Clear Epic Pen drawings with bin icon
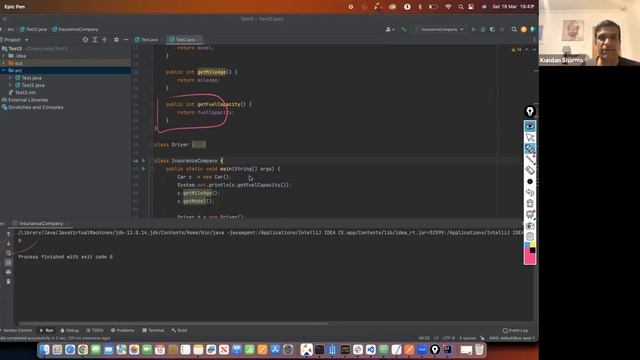This screenshot has height=360, width=640. 530,204
